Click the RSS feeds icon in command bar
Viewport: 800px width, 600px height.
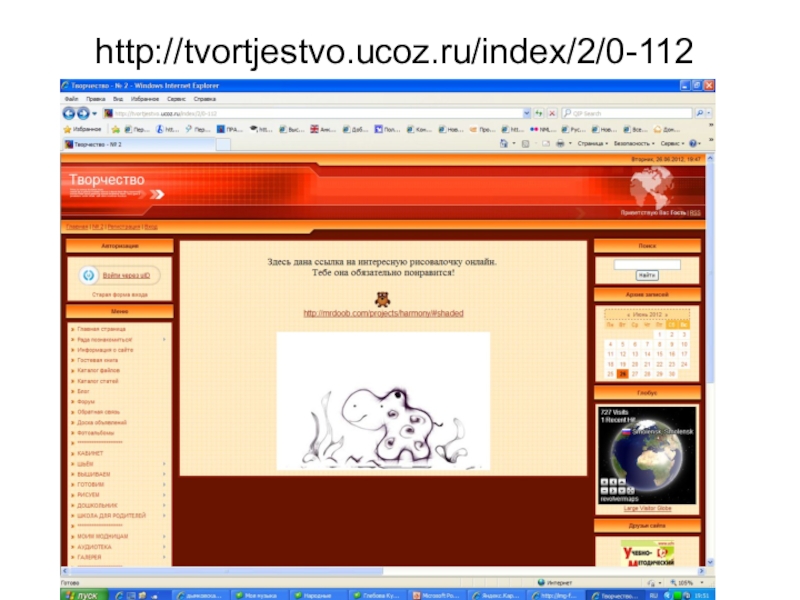[525, 144]
